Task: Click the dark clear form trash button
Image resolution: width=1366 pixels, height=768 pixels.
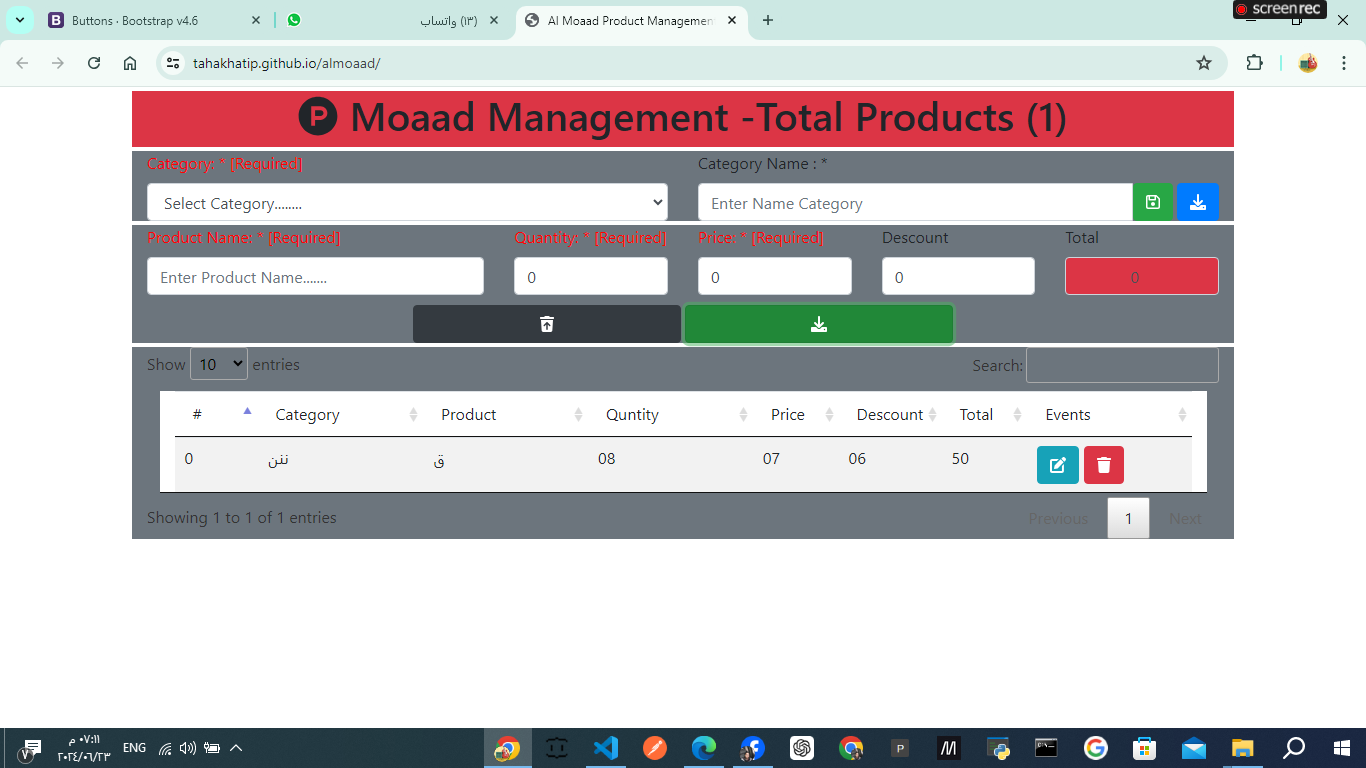Action: click(547, 324)
